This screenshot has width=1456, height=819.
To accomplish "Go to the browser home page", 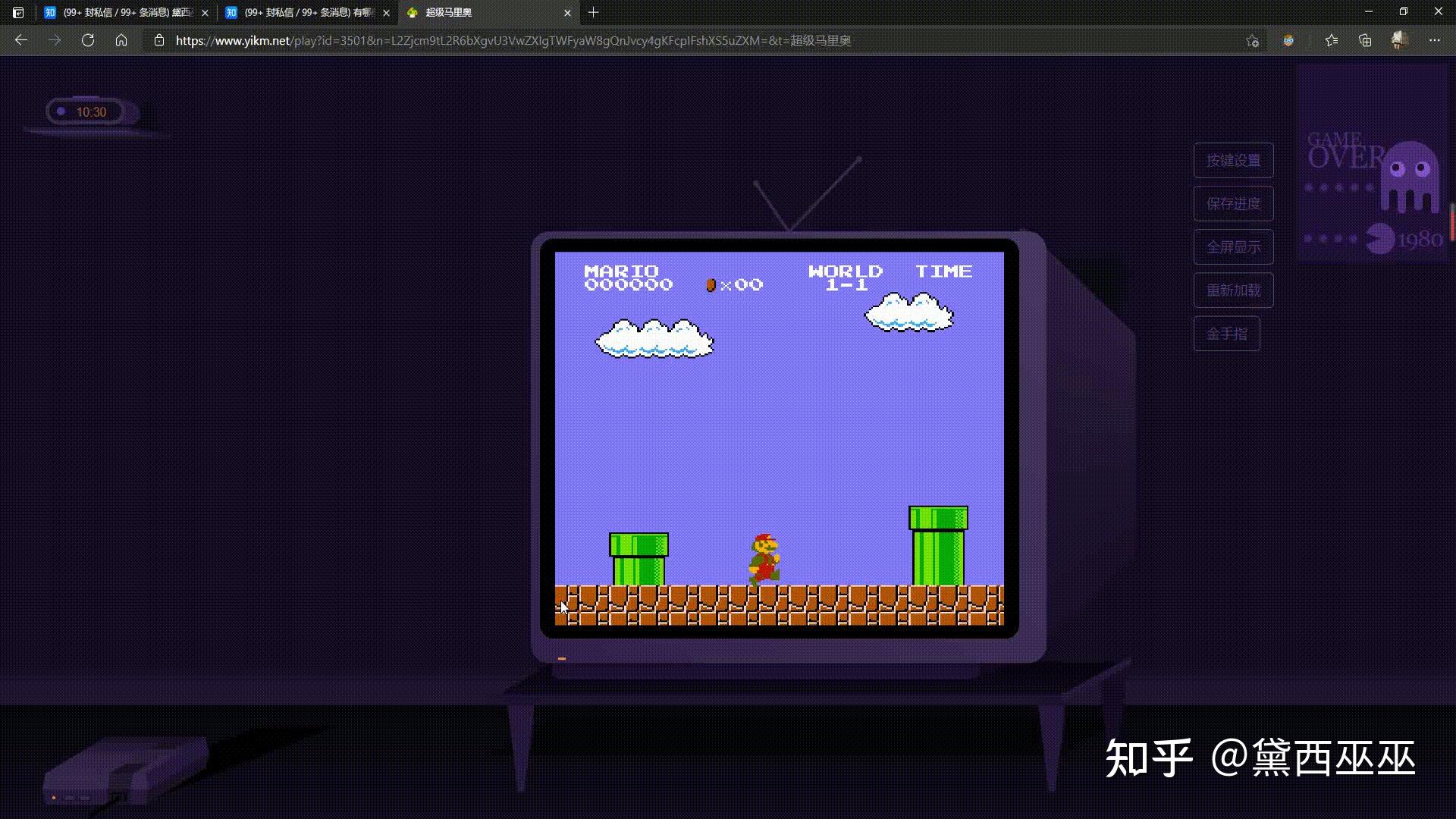I will [121, 40].
